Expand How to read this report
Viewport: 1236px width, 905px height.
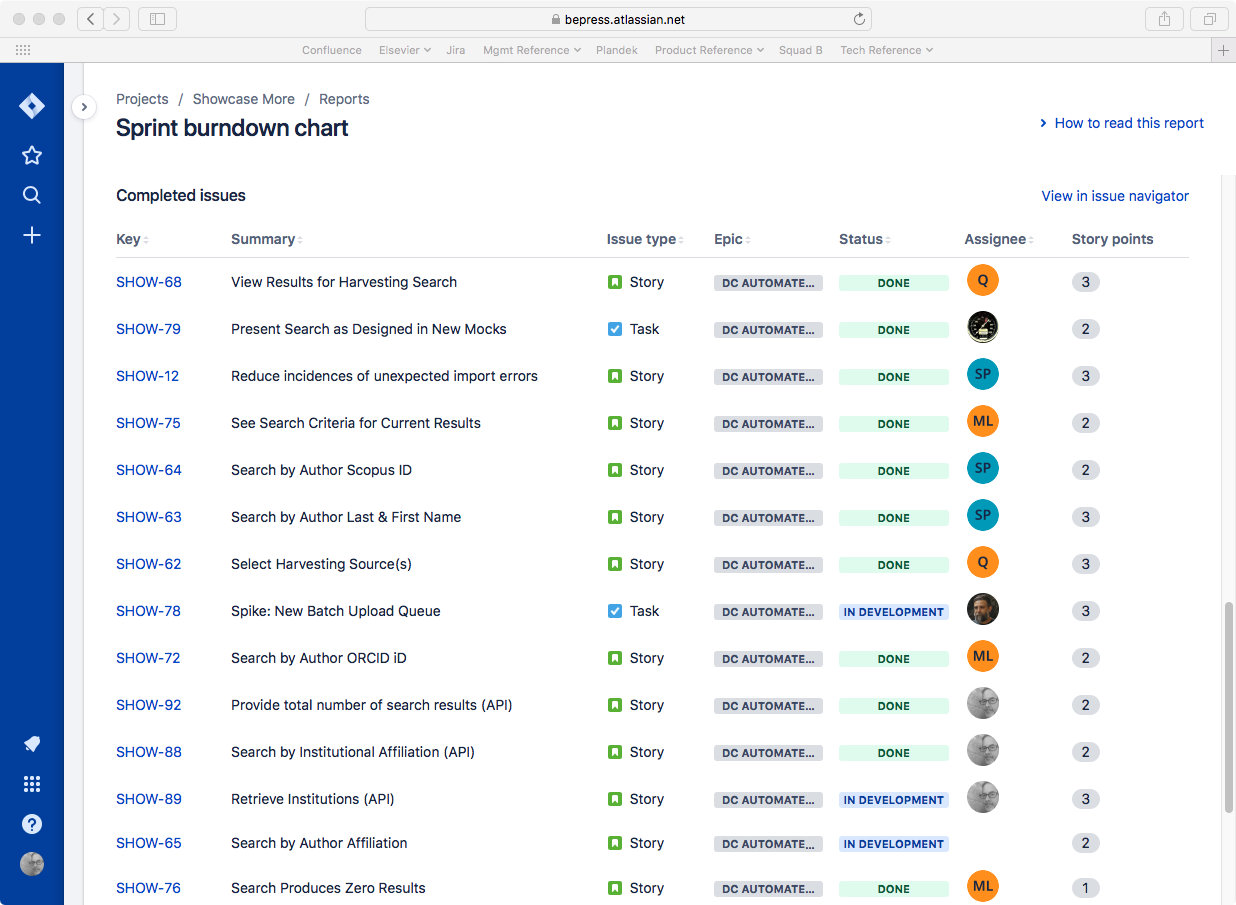(x=1122, y=123)
